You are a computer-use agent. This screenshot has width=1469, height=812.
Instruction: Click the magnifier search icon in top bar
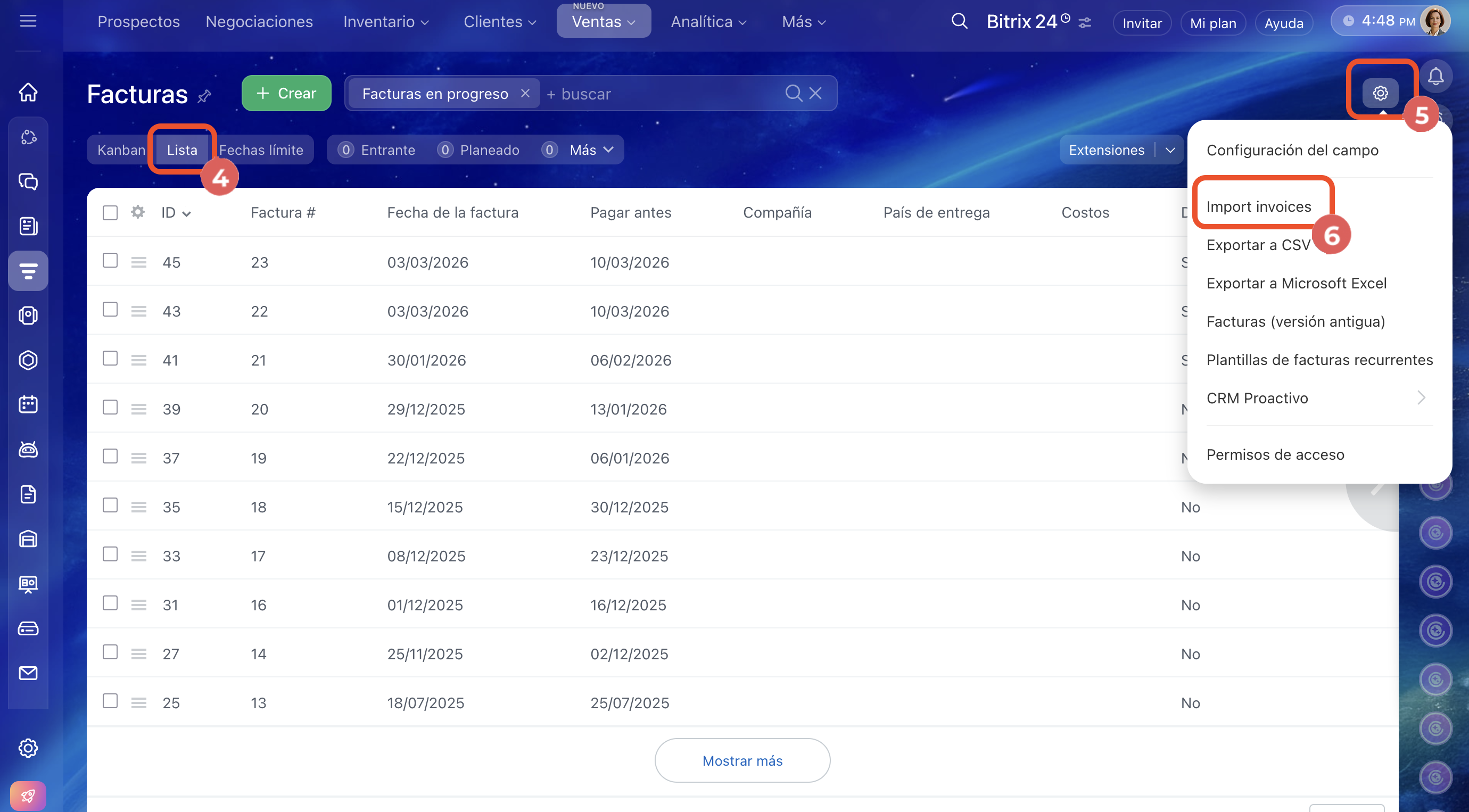(959, 22)
